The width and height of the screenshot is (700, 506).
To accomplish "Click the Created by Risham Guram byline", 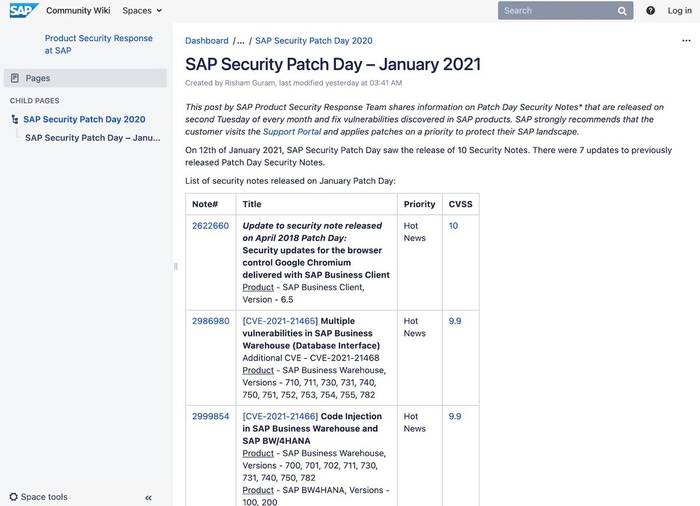I will coord(293,83).
